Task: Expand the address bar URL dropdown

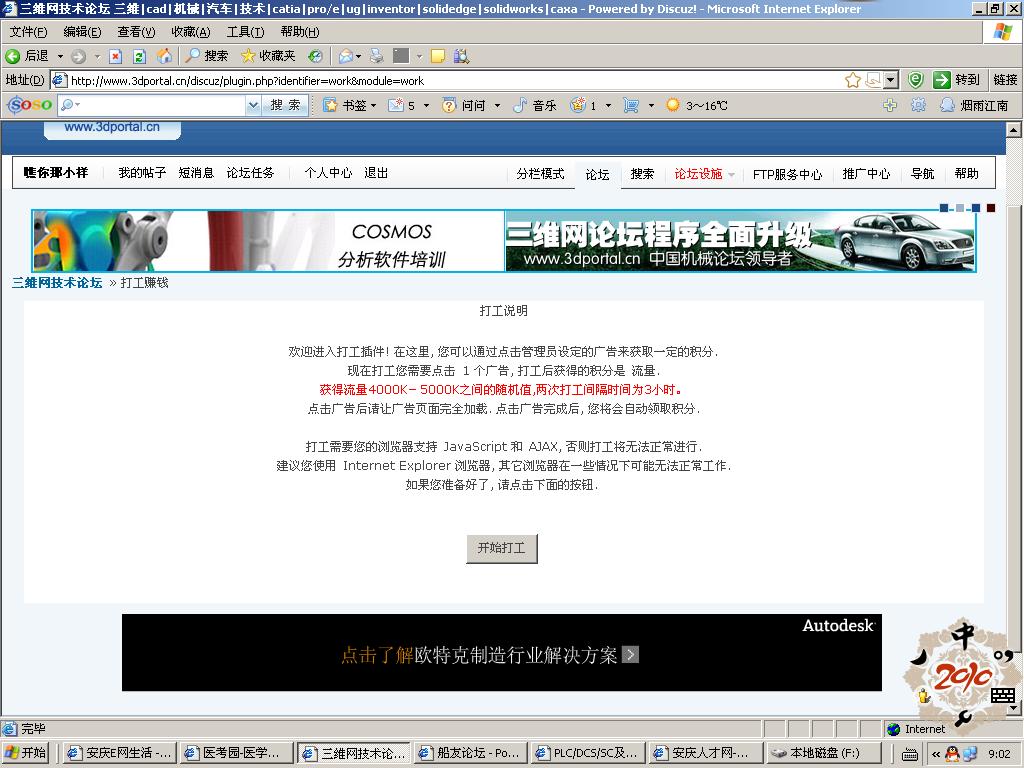Action: [891, 80]
